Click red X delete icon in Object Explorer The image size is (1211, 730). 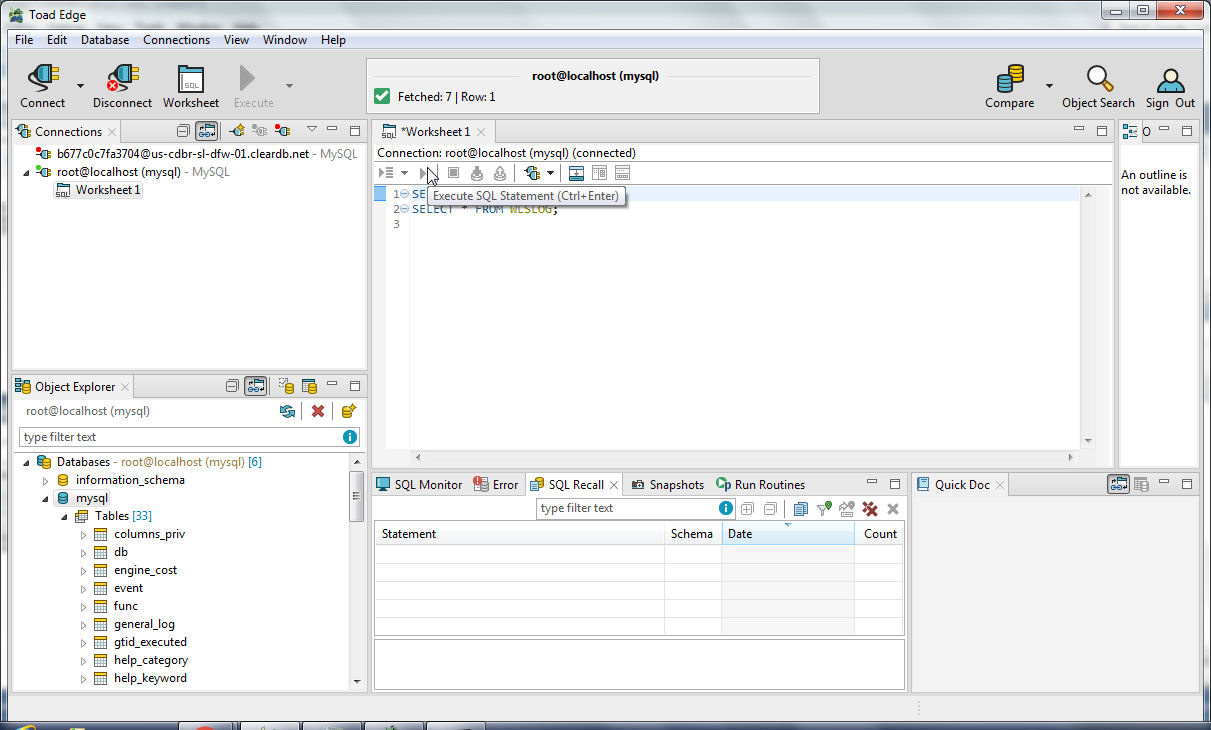[x=318, y=411]
